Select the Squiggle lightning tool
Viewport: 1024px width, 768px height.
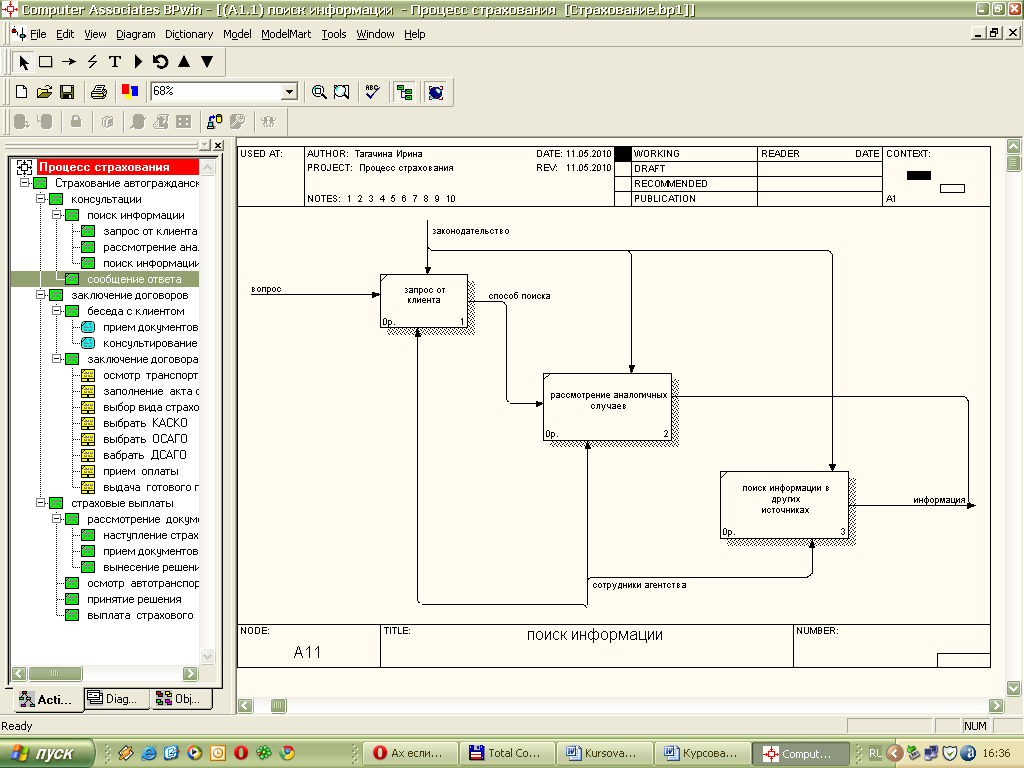92,62
